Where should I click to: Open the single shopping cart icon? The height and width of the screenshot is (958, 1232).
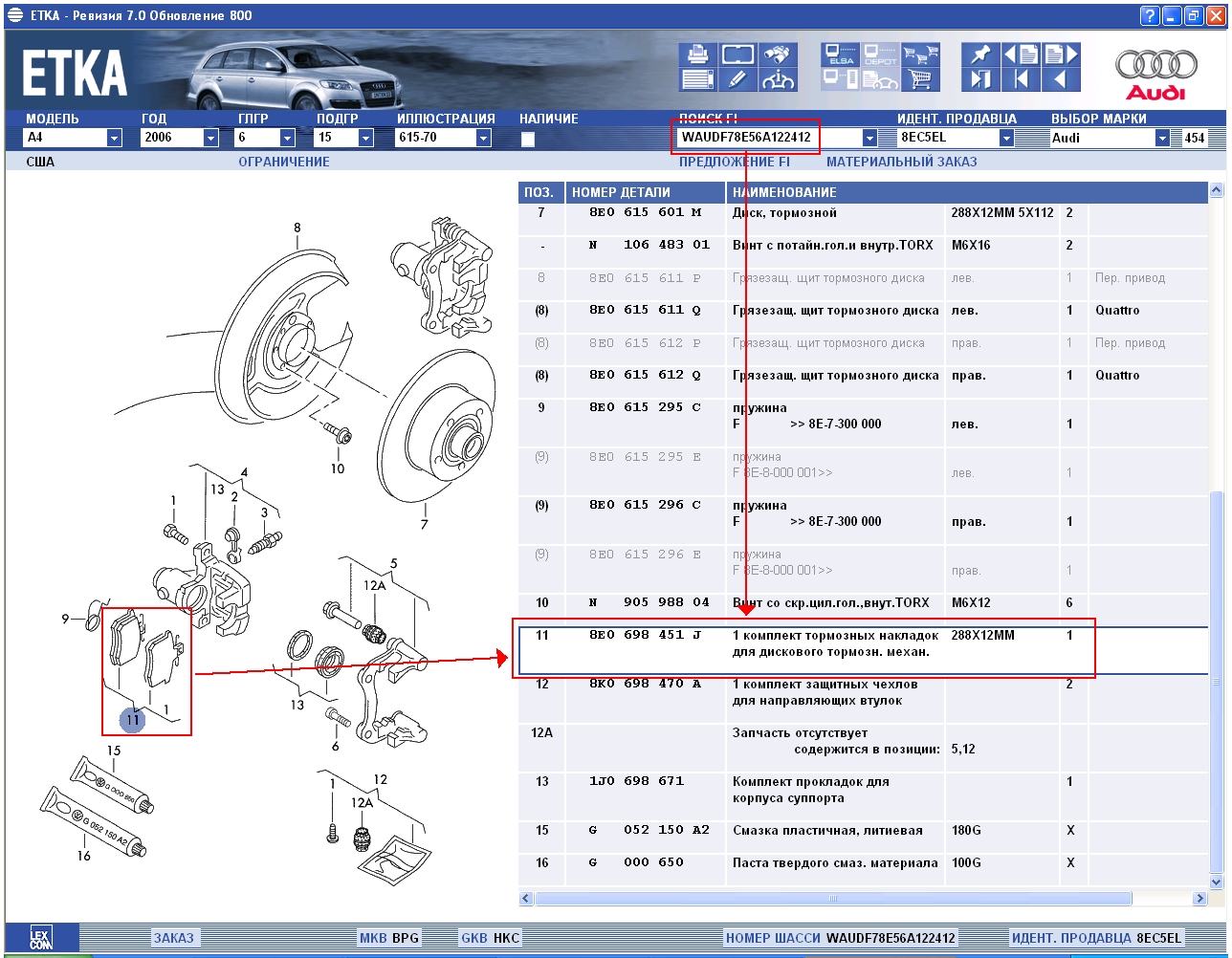pyautogui.click(x=920, y=79)
